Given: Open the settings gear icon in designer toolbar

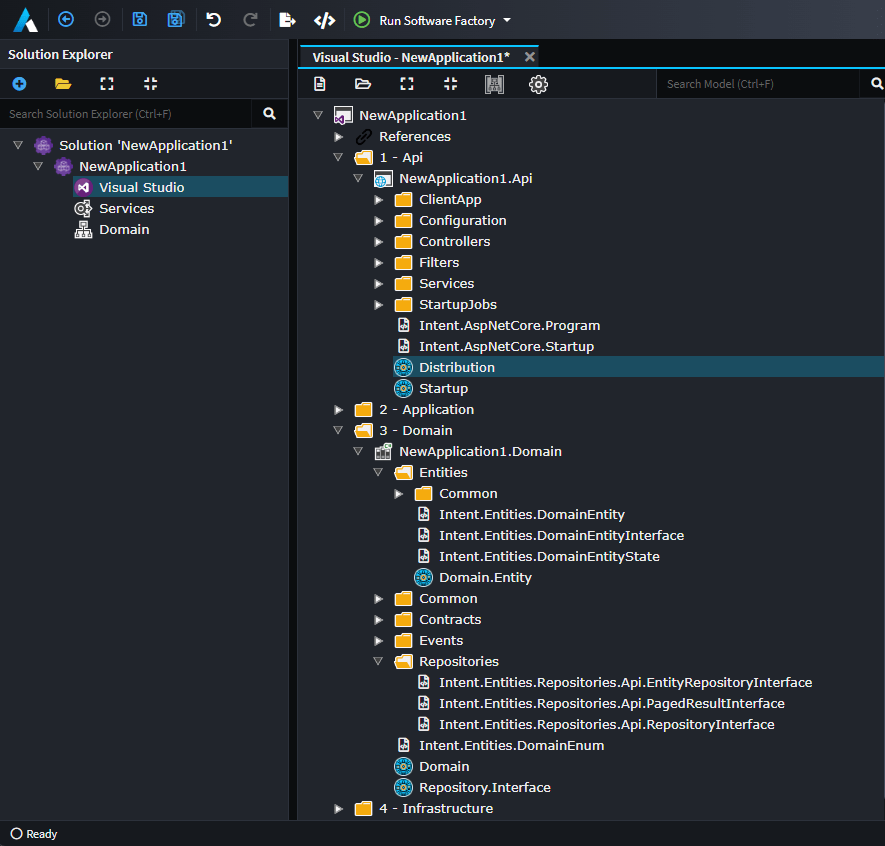Looking at the screenshot, I should tap(538, 85).
